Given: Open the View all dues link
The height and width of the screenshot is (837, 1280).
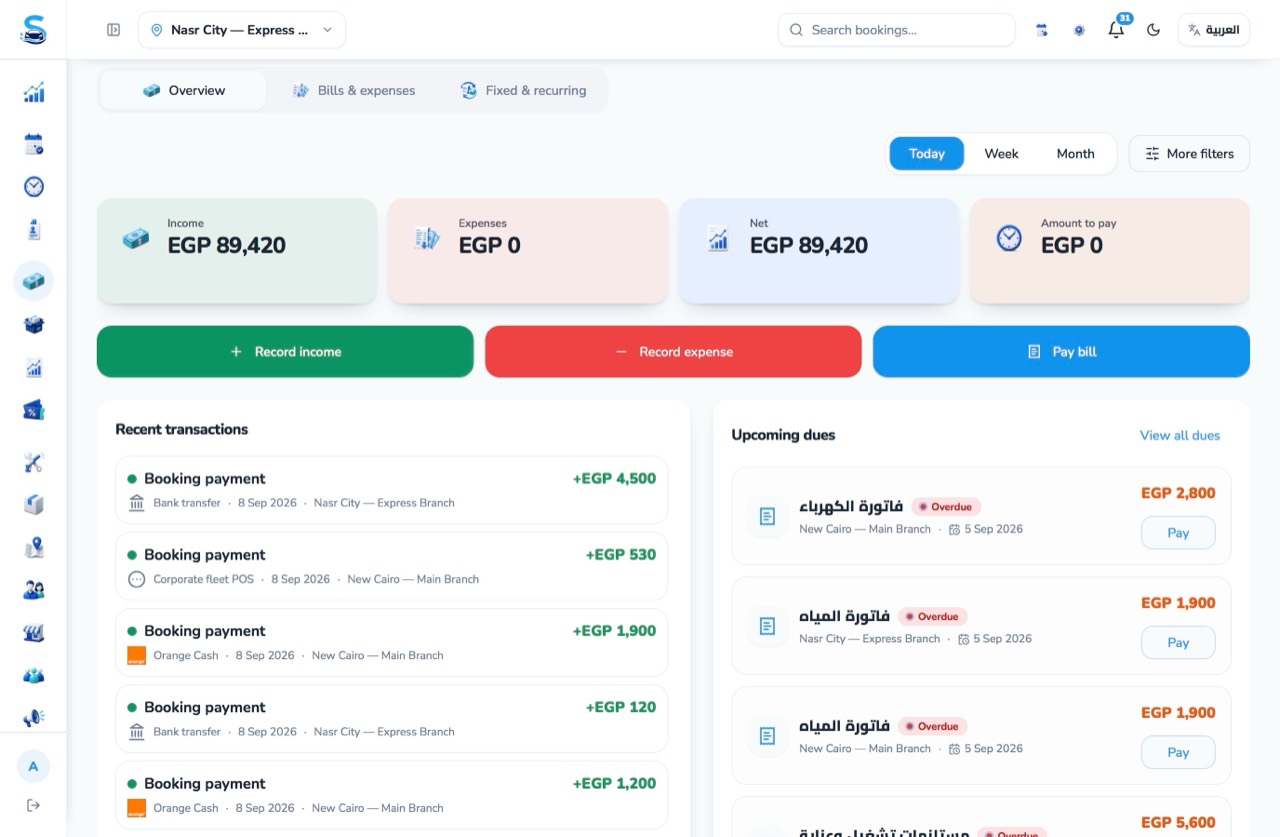Looking at the screenshot, I should click(1180, 435).
